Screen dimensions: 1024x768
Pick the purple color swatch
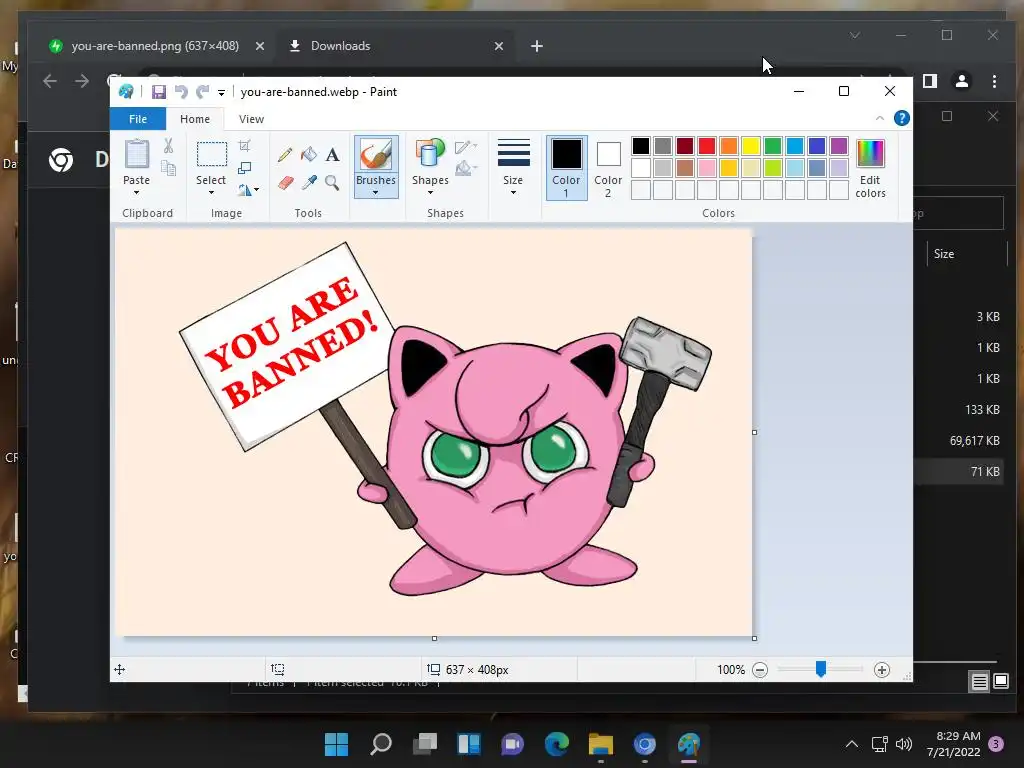pos(839,146)
